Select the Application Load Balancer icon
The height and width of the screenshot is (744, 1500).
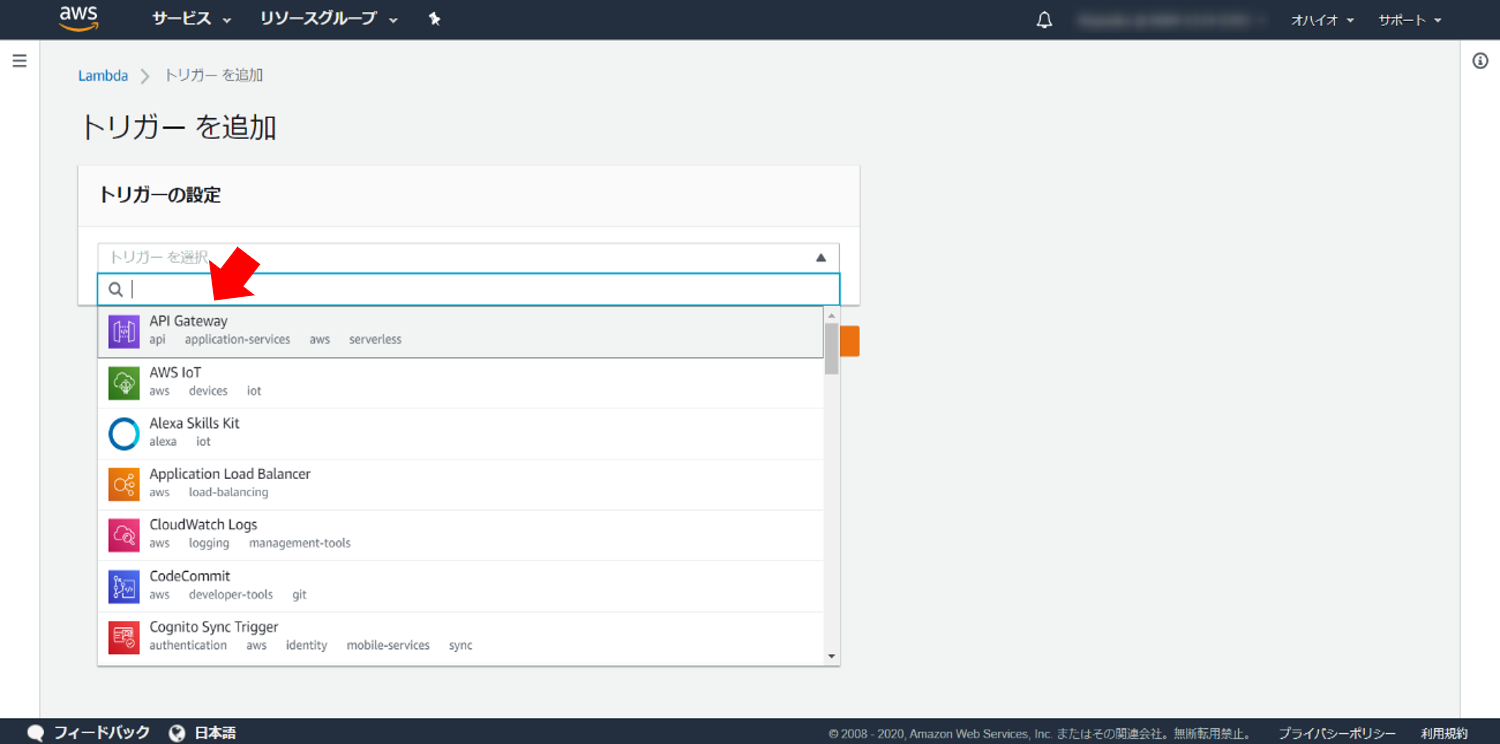pyautogui.click(x=124, y=485)
